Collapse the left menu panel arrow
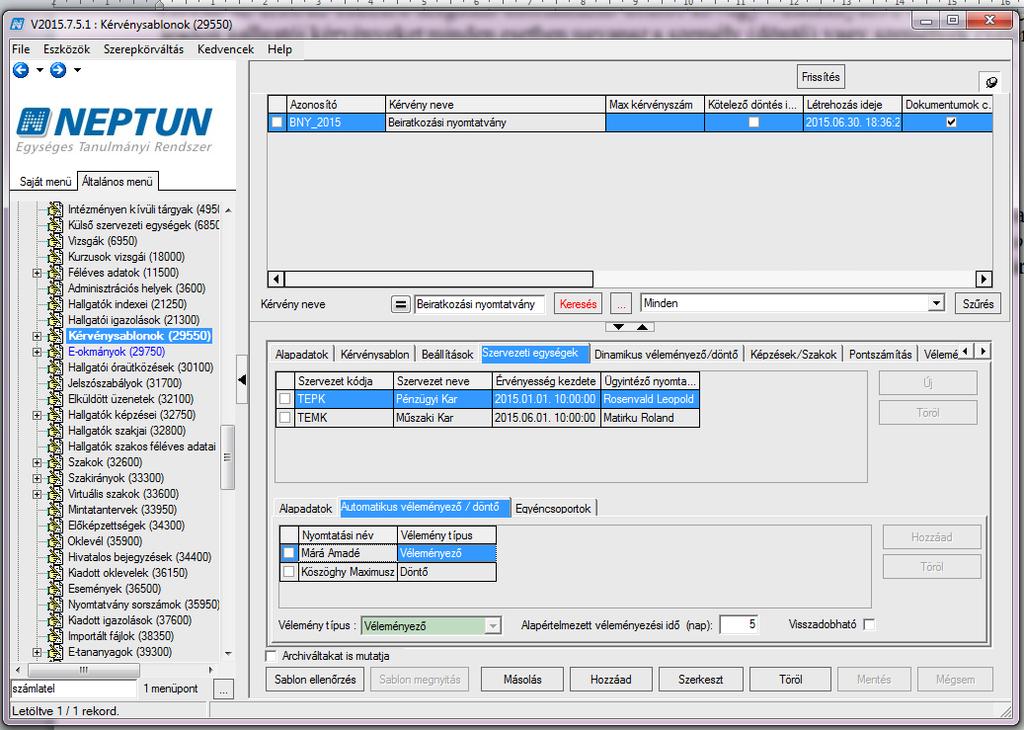The height and width of the screenshot is (730, 1024). tap(242, 379)
